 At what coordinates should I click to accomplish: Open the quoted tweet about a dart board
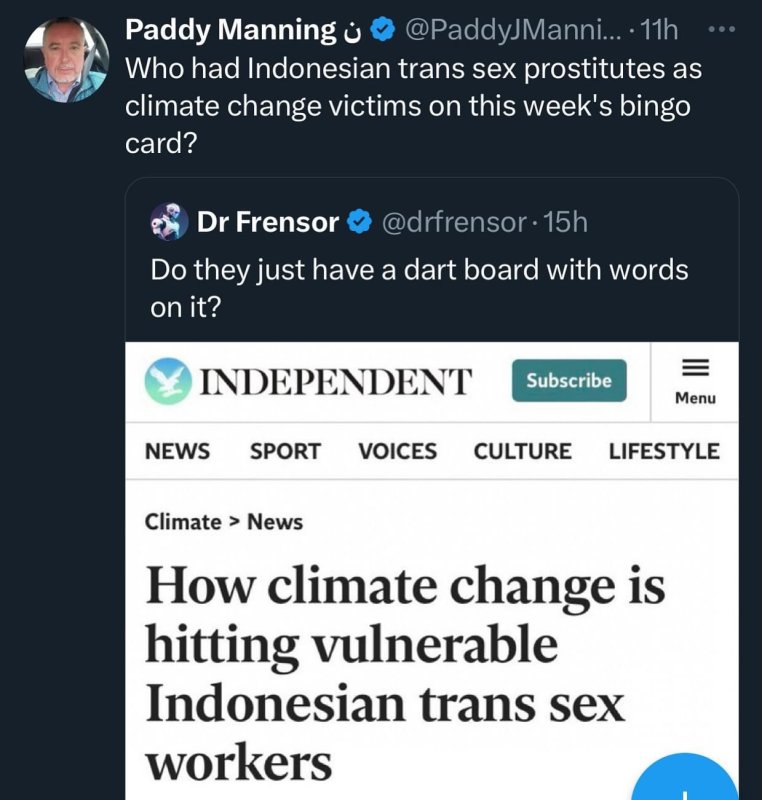pyautogui.click(x=419, y=287)
